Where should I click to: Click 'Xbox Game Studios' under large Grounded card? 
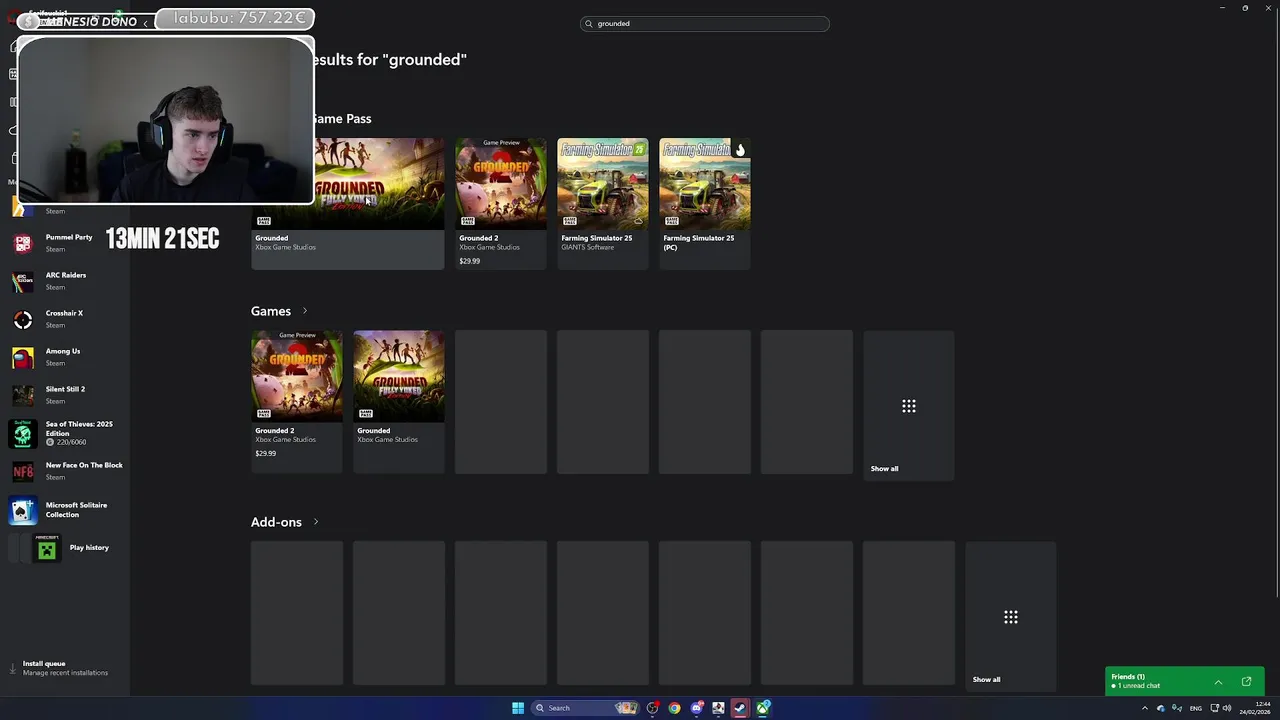(285, 247)
